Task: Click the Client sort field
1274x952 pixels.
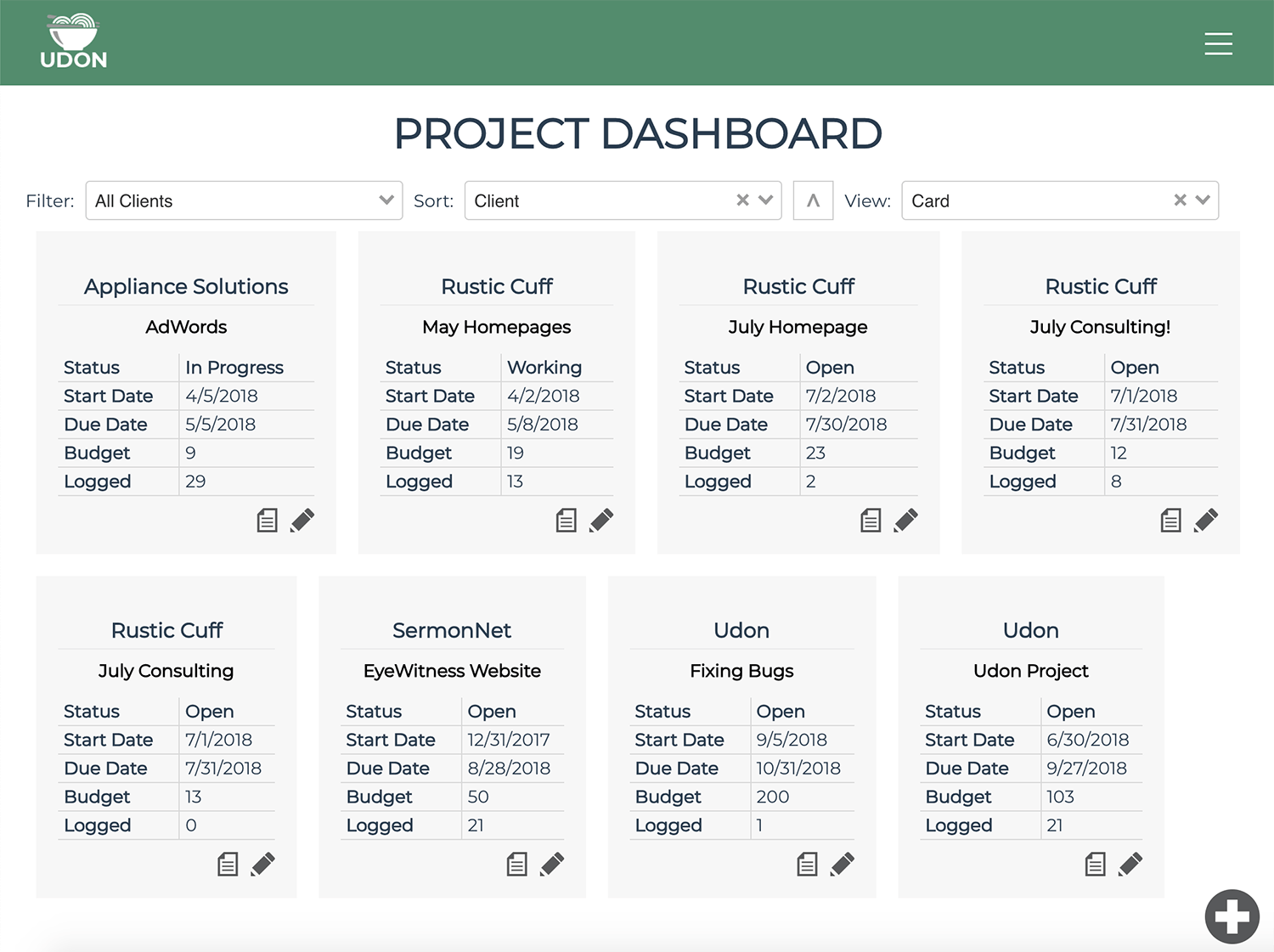Action: 623,200
